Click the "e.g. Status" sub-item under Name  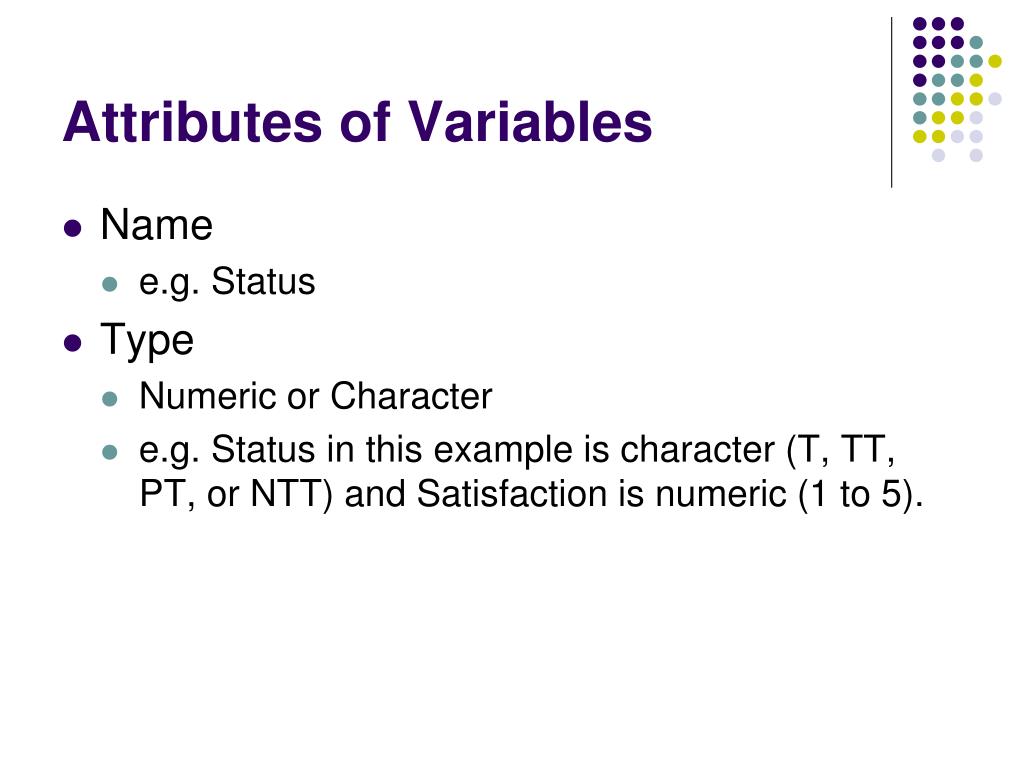tap(227, 283)
